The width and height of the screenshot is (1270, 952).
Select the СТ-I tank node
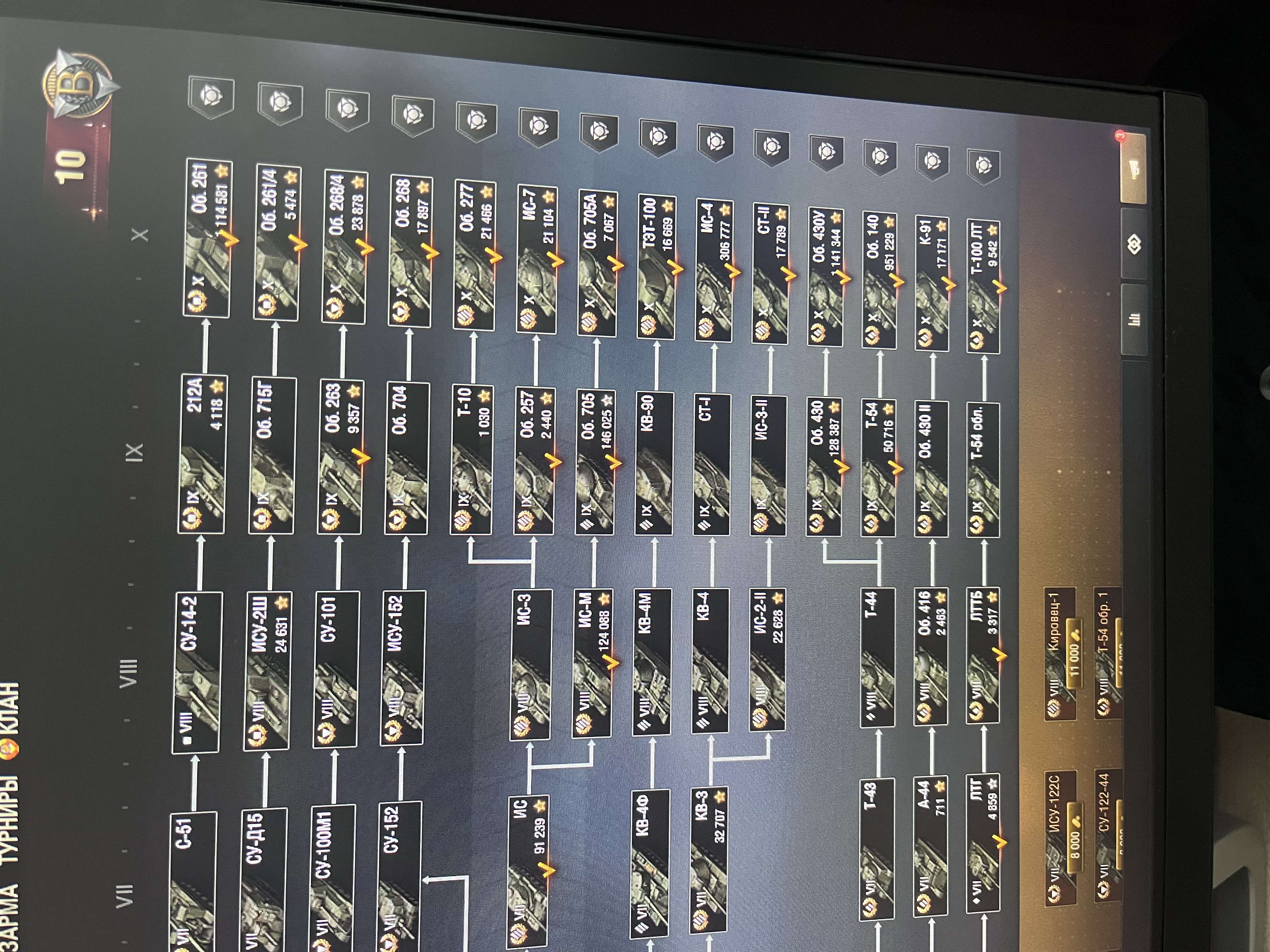point(712,465)
